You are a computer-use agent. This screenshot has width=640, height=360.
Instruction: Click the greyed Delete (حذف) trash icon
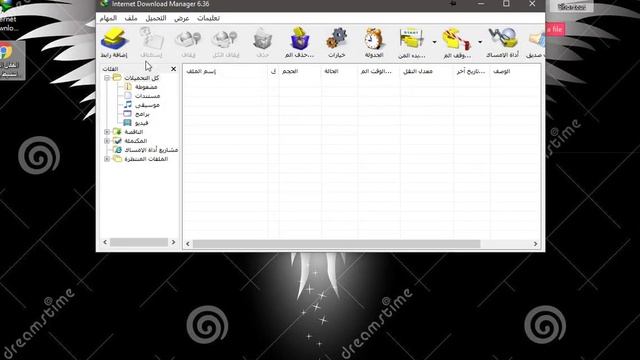(262, 40)
